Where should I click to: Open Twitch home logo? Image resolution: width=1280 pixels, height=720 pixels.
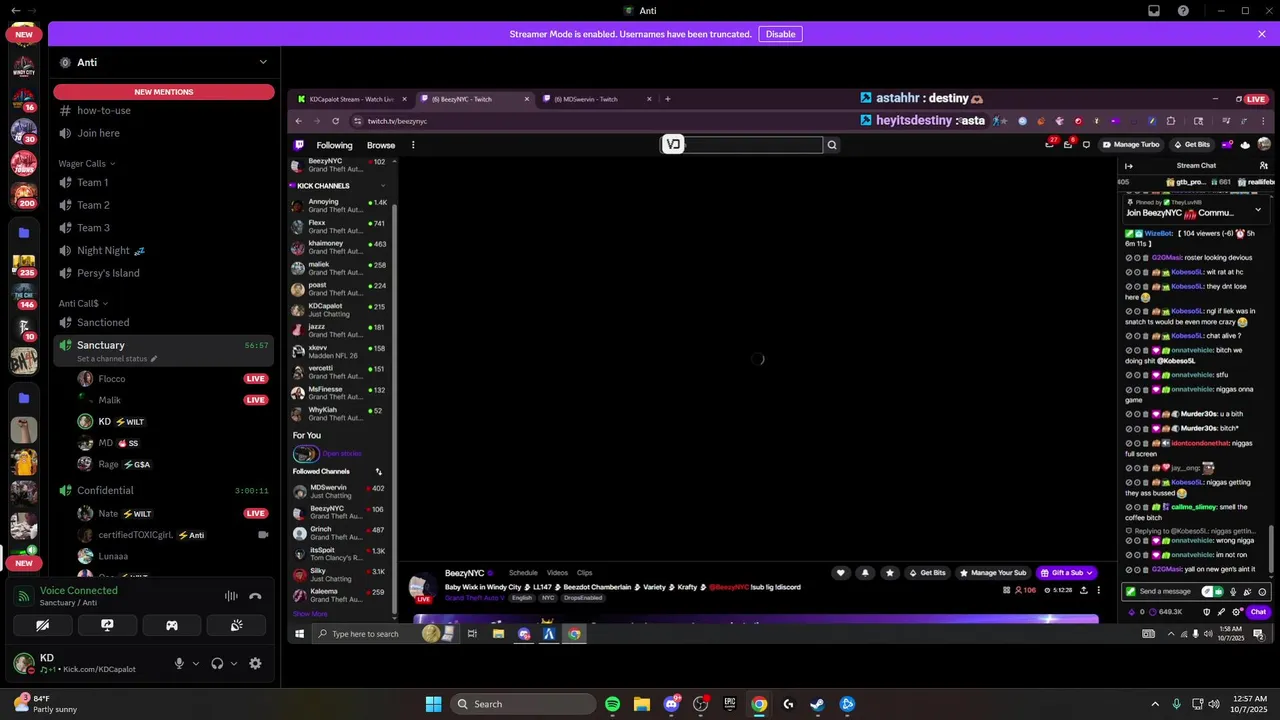point(299,145)
